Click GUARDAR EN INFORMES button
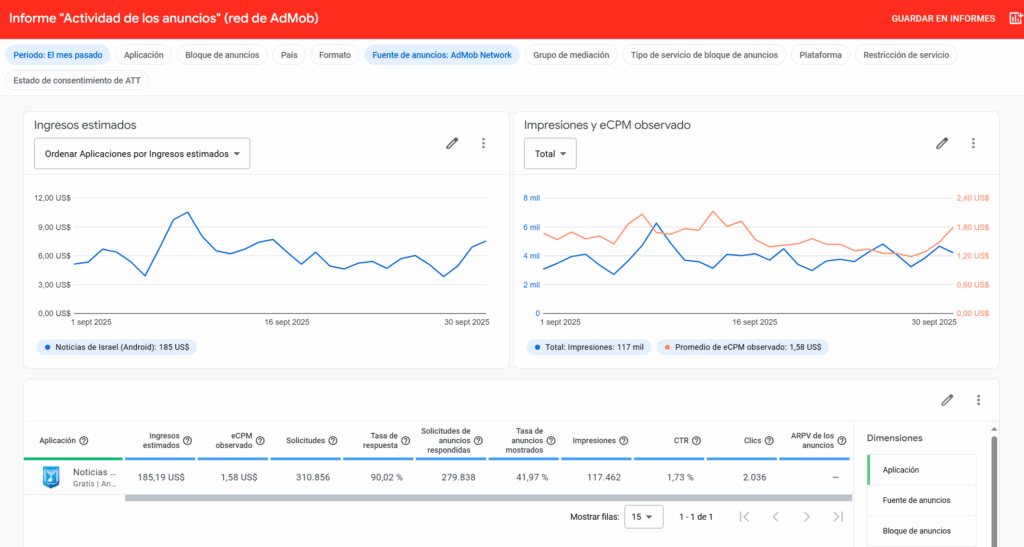Image resolution: width=1024 pixels, height=547 pixels. coord(943,19)
